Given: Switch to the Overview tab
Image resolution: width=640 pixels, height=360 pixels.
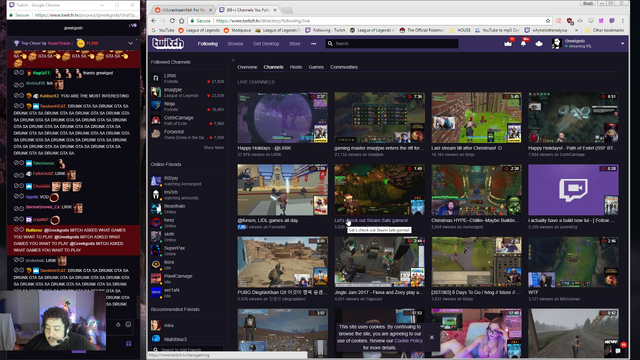Looking at the screenshot, I should click(x=247, y=67).
